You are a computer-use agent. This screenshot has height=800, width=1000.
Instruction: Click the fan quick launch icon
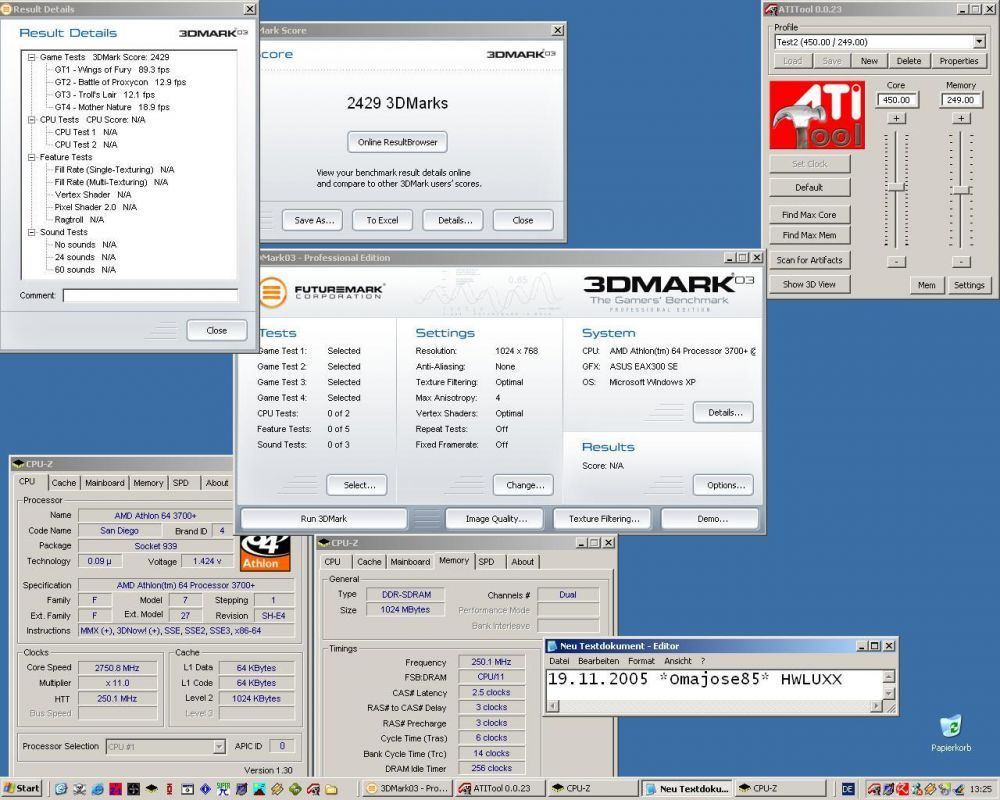pos(133,789)
